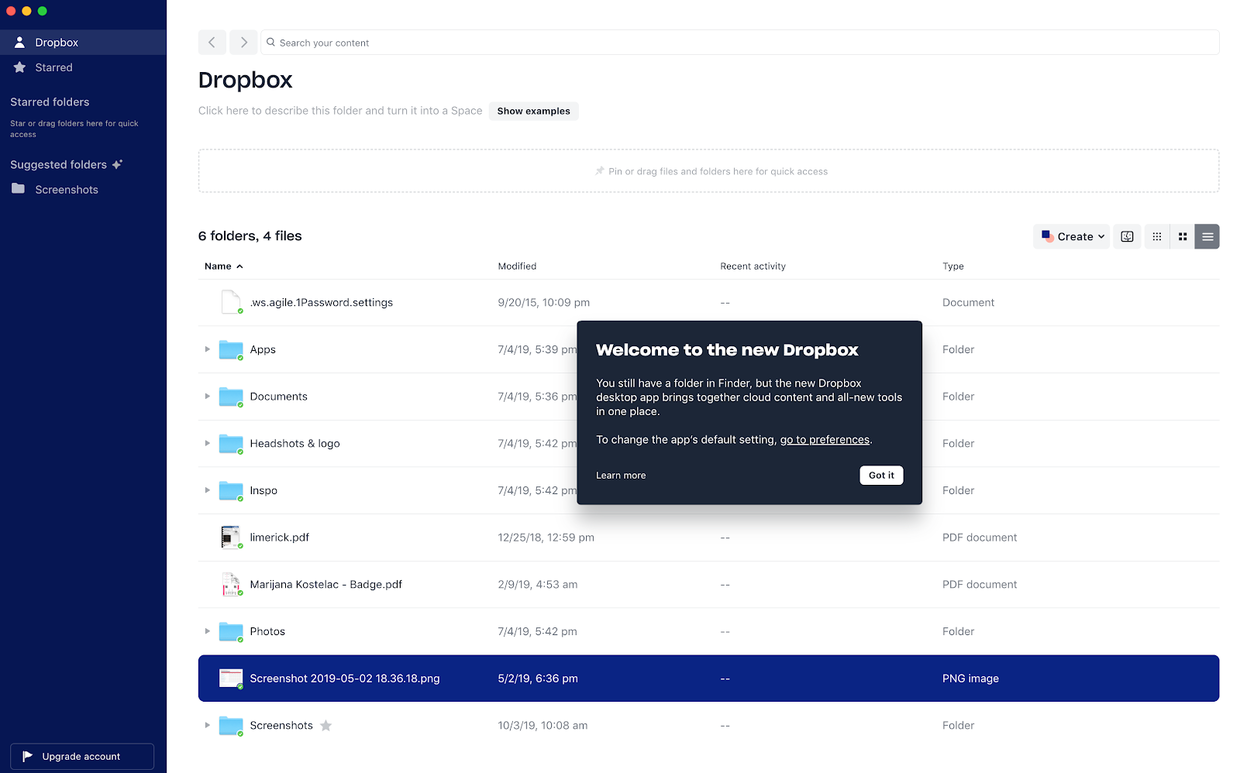The height and width of the screenshot is (773, 1240).
Task: Click the limerick.pdf file thumbnail
Action: [x=231, y=537]
